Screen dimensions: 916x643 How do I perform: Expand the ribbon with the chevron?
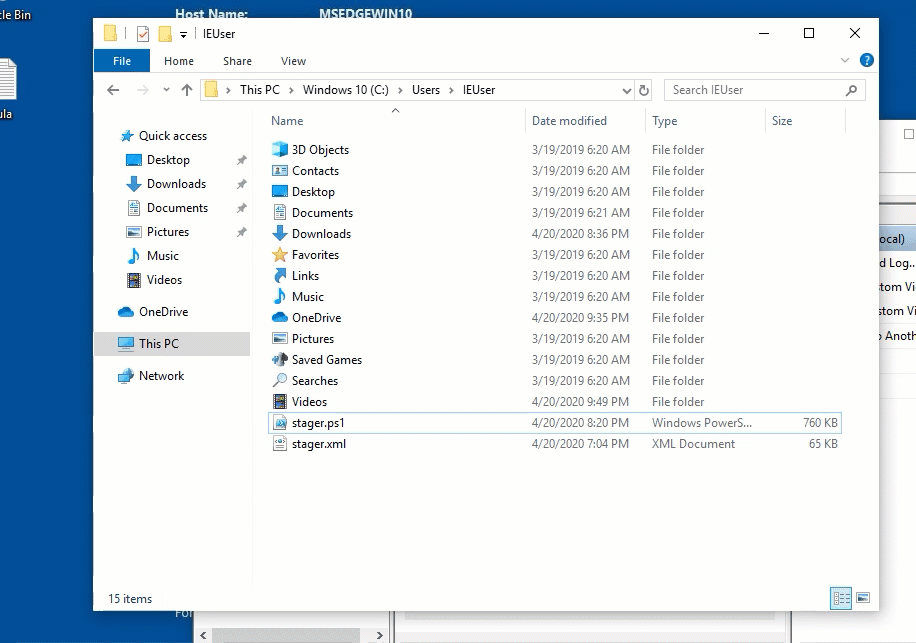845,60
